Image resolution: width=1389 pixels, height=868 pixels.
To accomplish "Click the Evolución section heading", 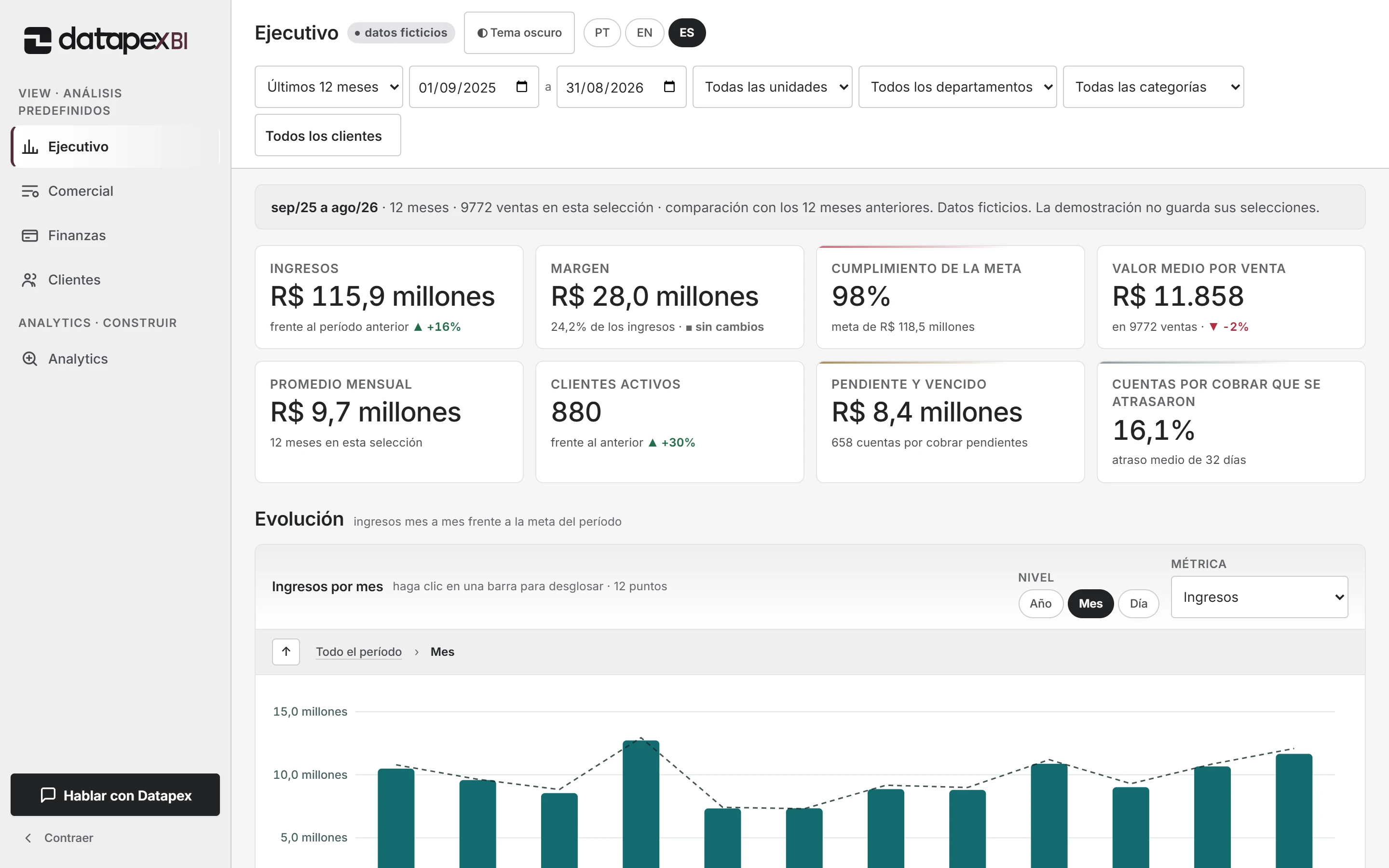I will tap(299, 519).
